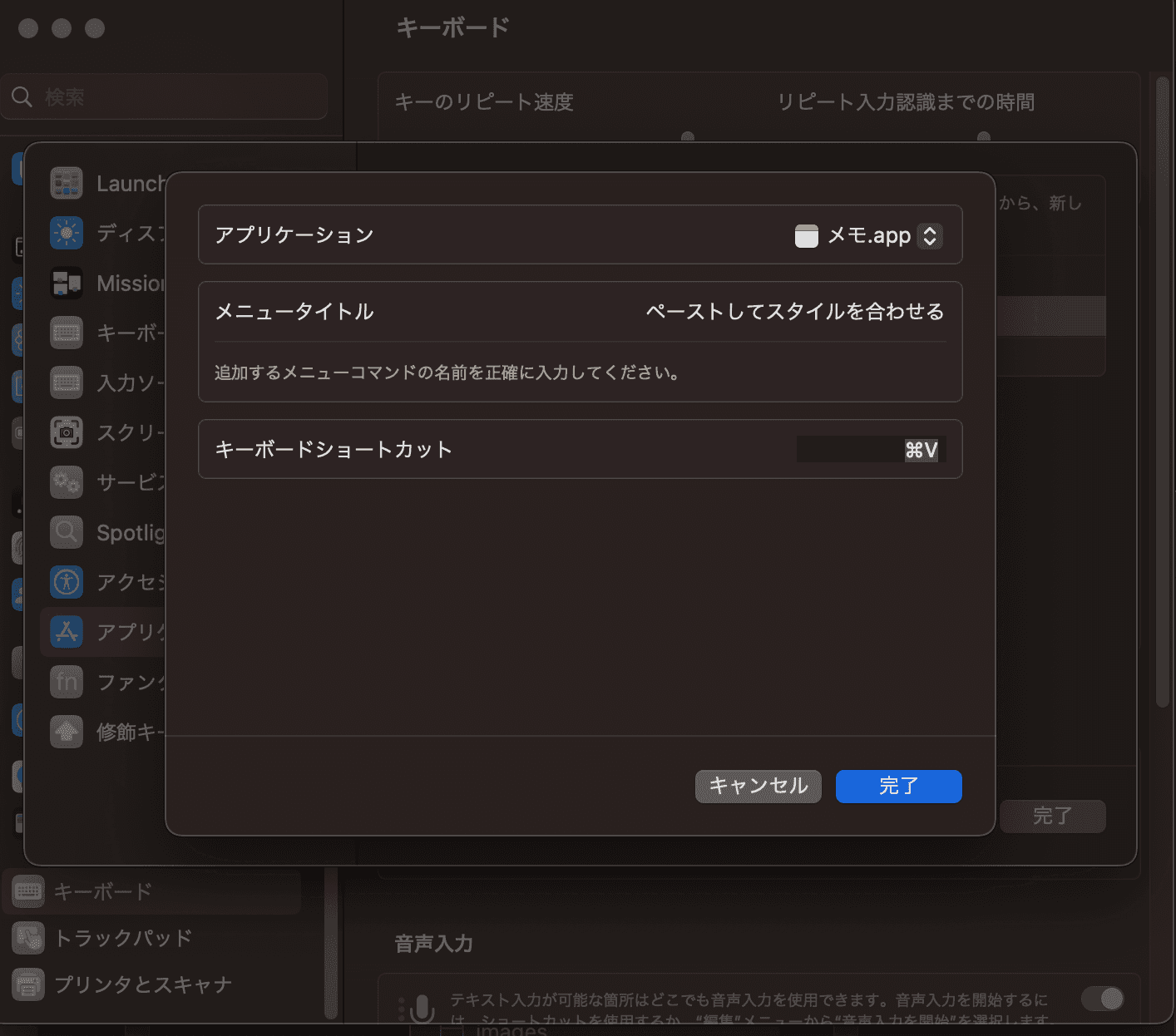Click the メモ.app up-down chevron stepper
The height and width of the screenshot is (1036, 1176).
tap(930, 236)
